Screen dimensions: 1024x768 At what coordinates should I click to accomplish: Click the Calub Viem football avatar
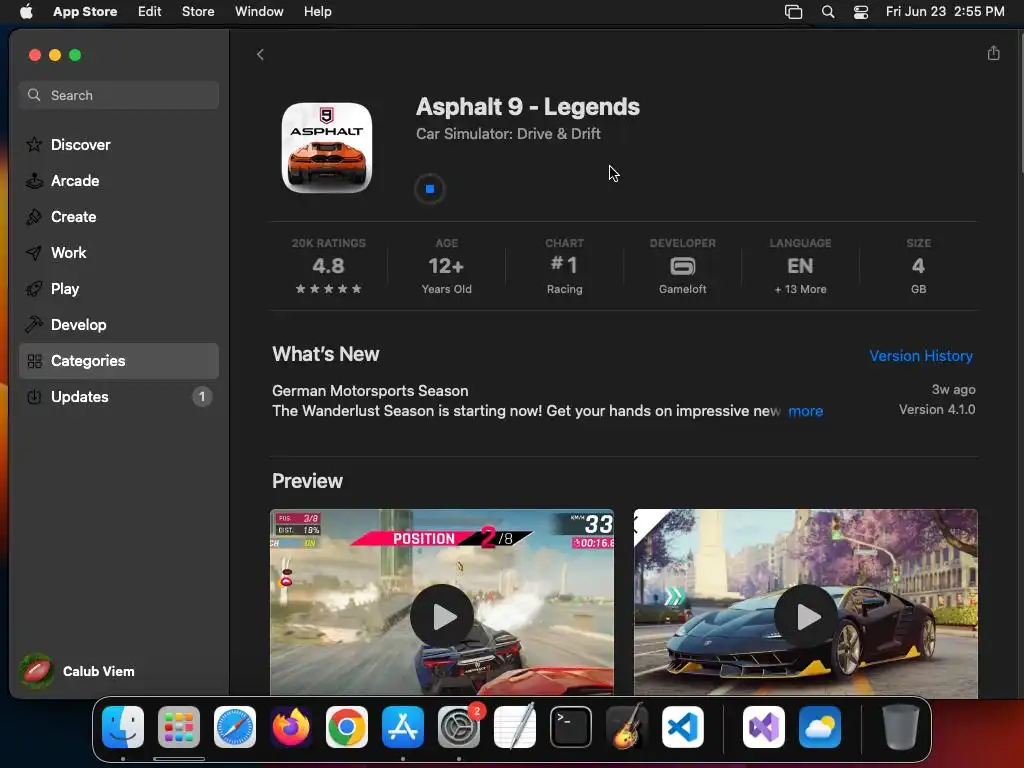pyautogui.click(x=37, y=671)
